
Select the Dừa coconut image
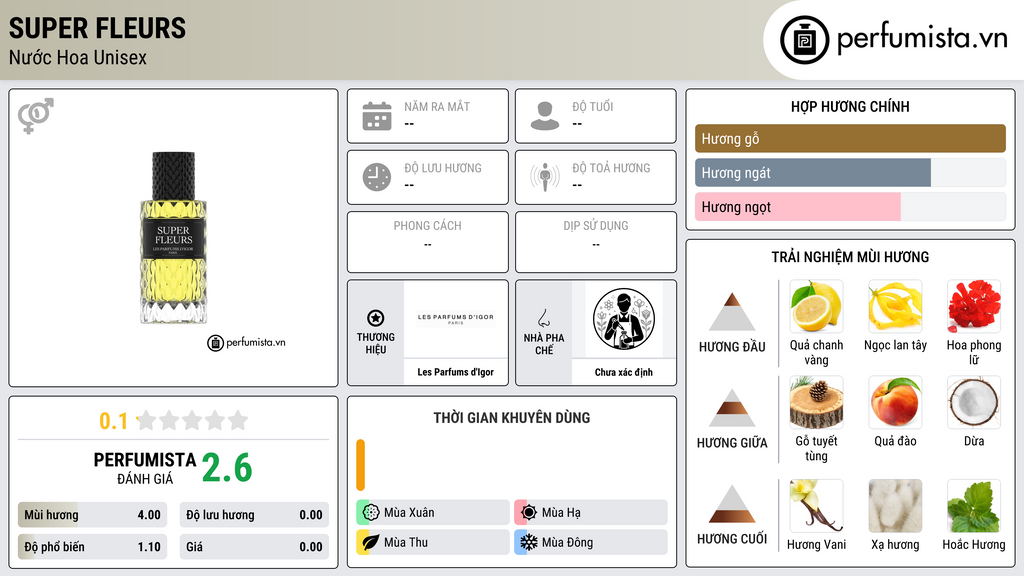point(974,402)
